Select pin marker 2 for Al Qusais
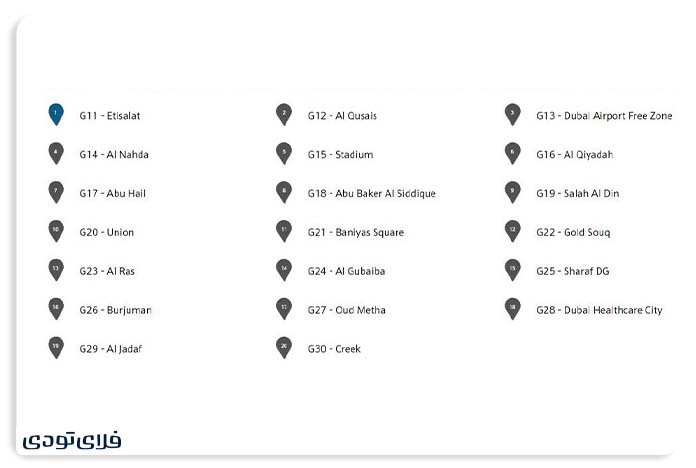The width and height of the screenshot is (696, 468). click(x=284, y=114)
